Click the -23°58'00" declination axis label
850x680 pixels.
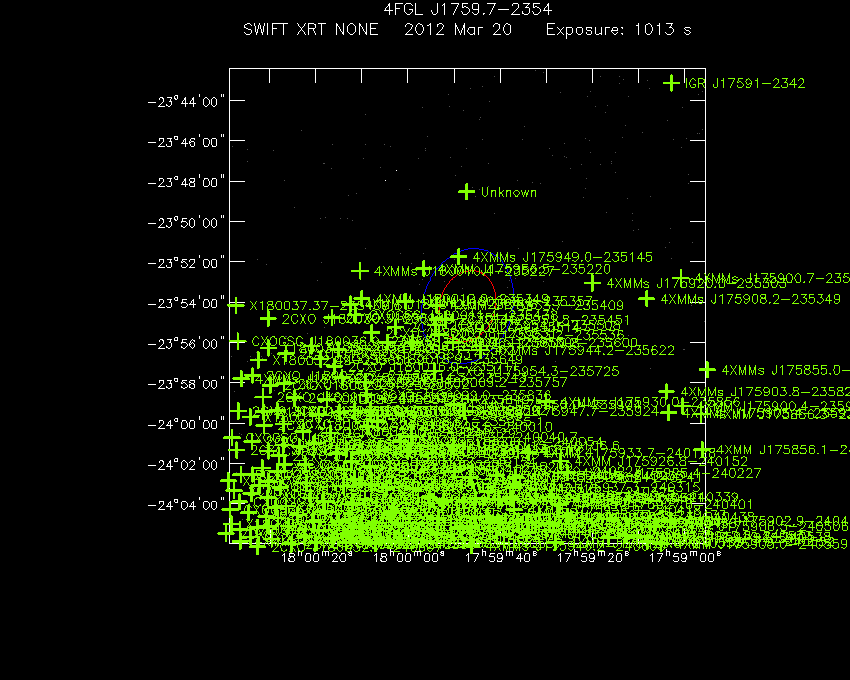tap(186, 384)
